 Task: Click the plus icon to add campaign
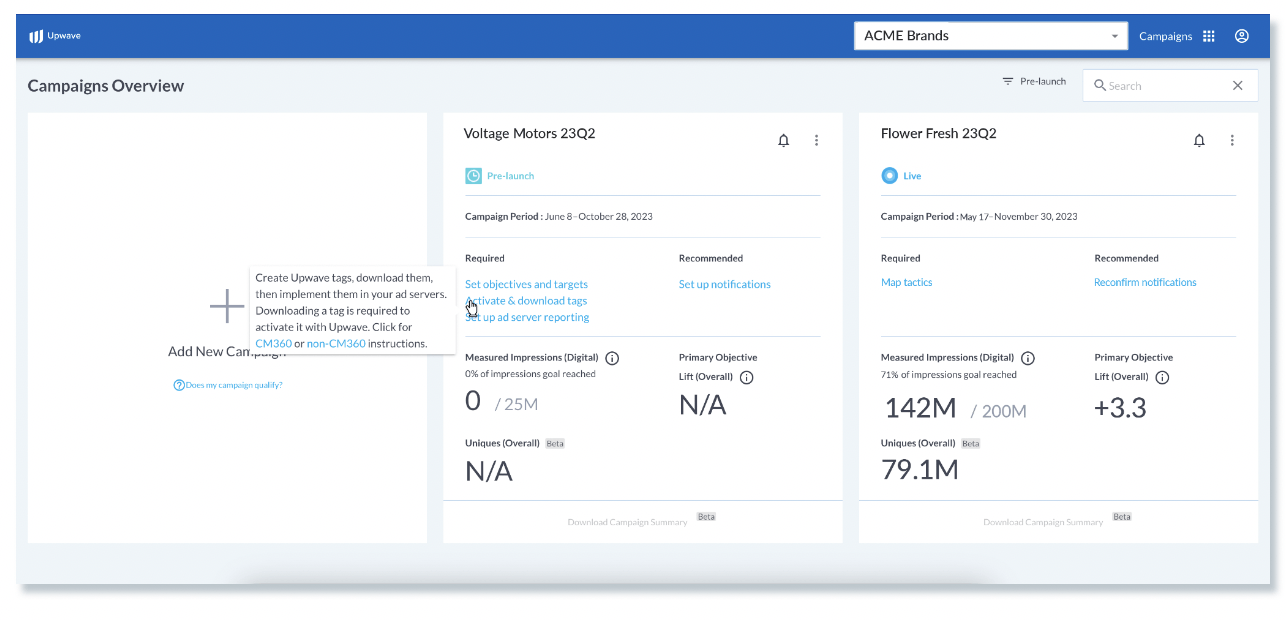tap(227, 306)
